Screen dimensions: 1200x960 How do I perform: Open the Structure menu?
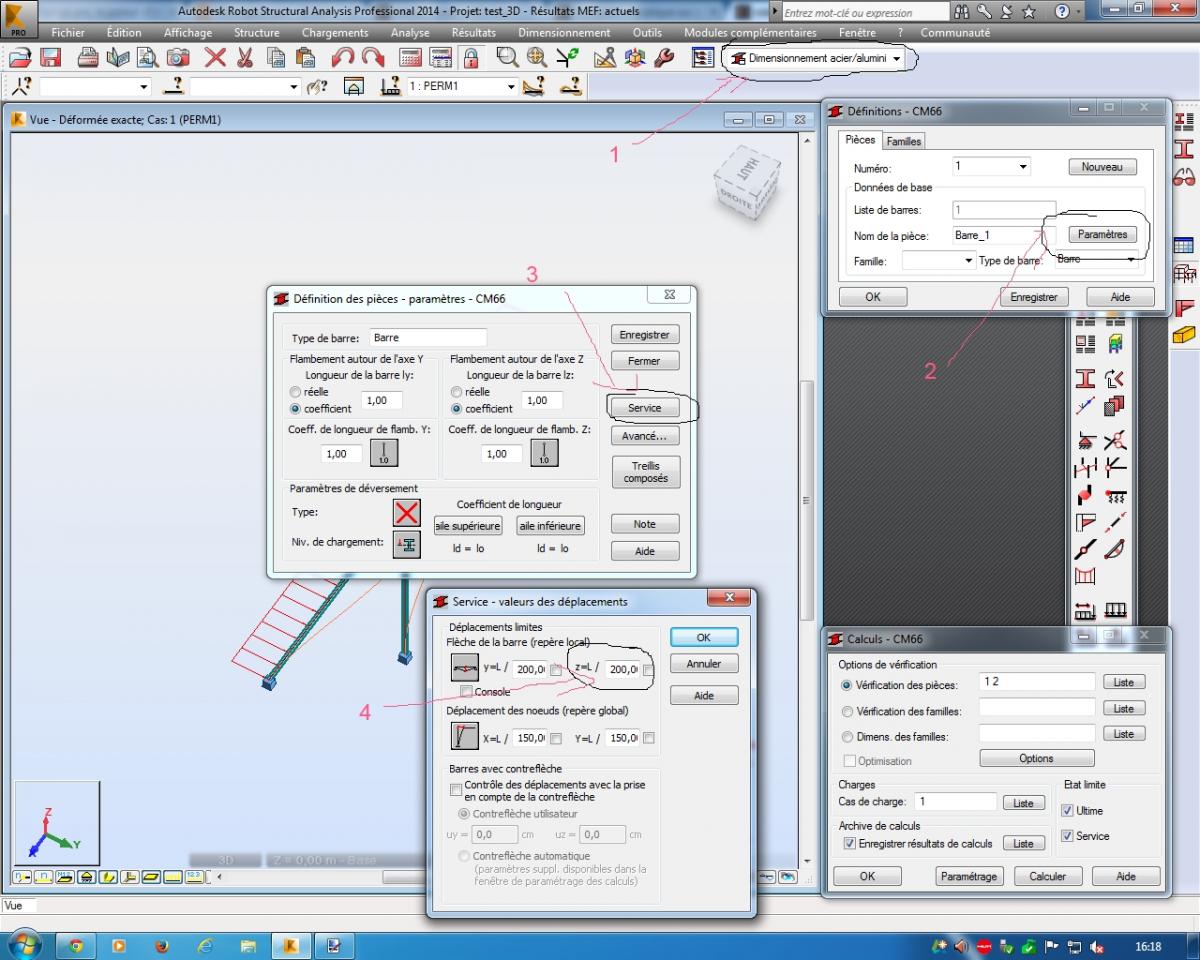(x=256, y=33)
